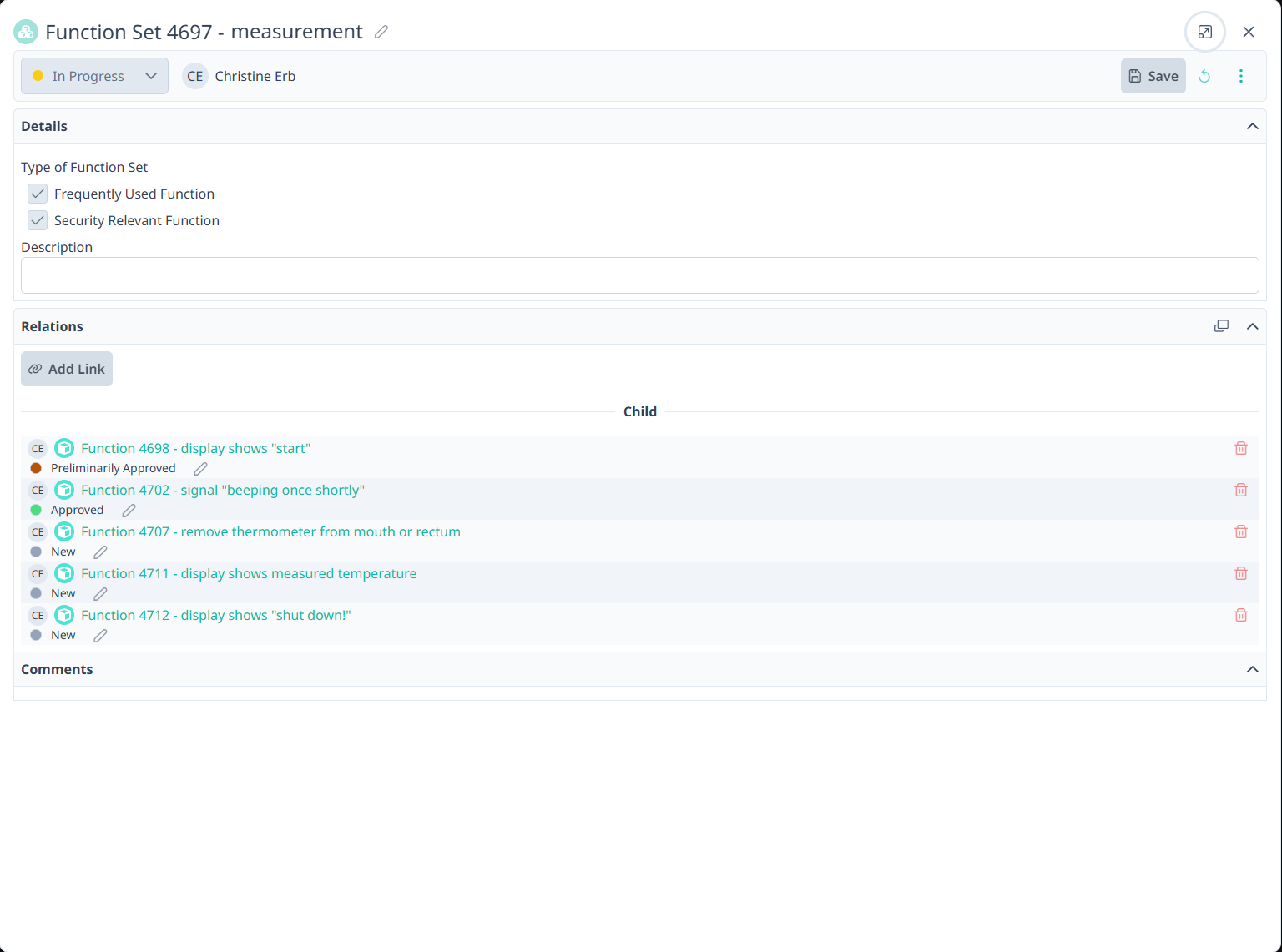Open the In Progress status dropdown
Screen dimensions: 1282x952
[94, 76]
